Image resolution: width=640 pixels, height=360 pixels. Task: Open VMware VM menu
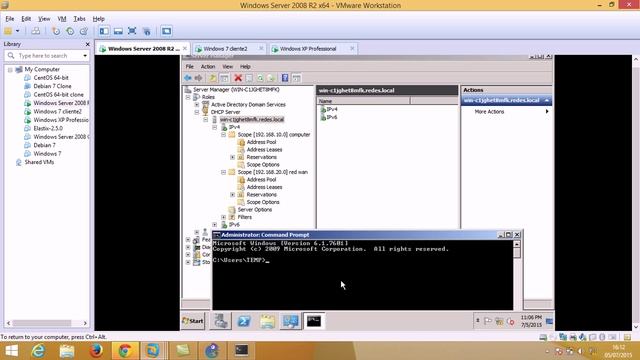point(62,19)
